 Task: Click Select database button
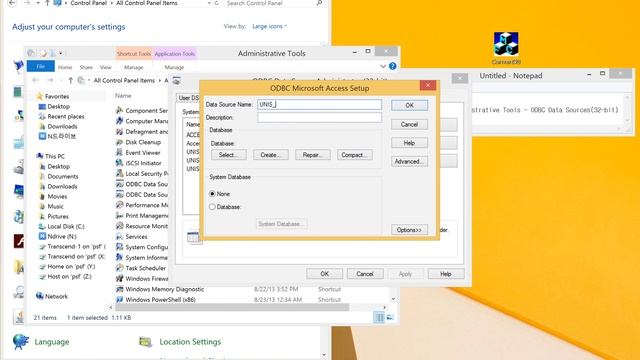pyautogui.click(x=229, y=155)
